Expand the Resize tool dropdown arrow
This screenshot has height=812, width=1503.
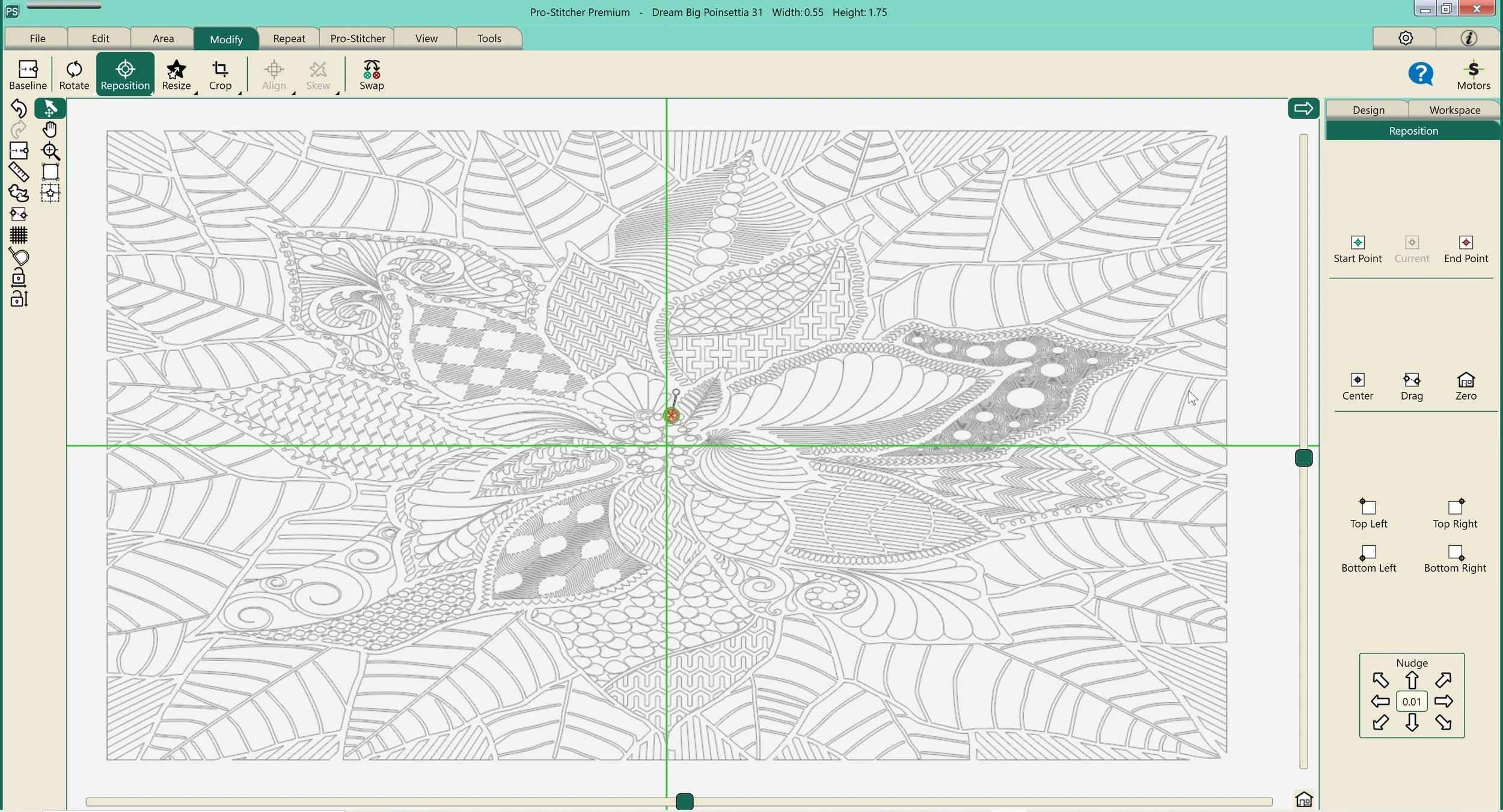[196, 93]
